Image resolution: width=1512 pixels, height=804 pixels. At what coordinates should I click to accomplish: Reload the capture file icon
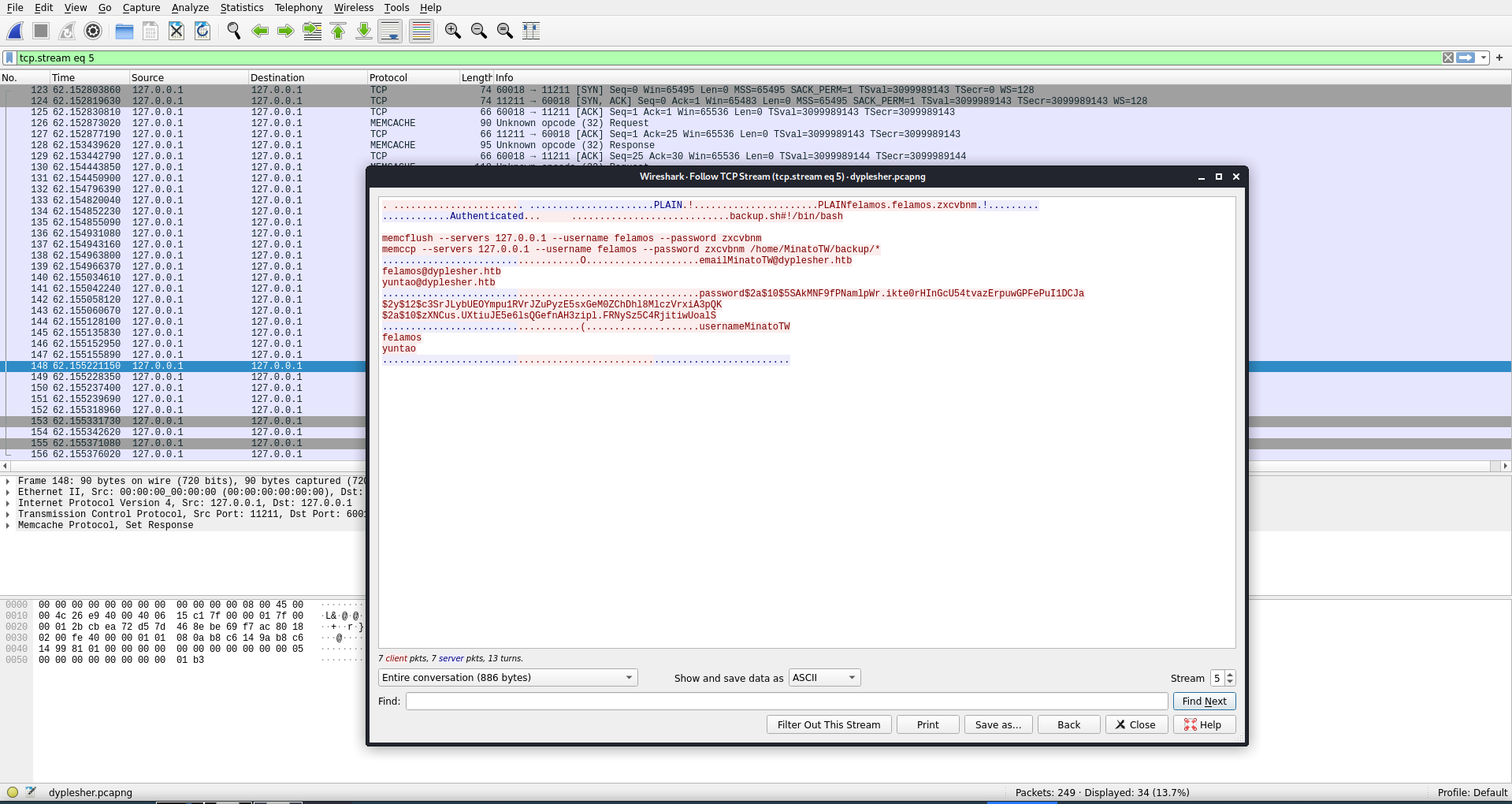(x=202, y=31)
